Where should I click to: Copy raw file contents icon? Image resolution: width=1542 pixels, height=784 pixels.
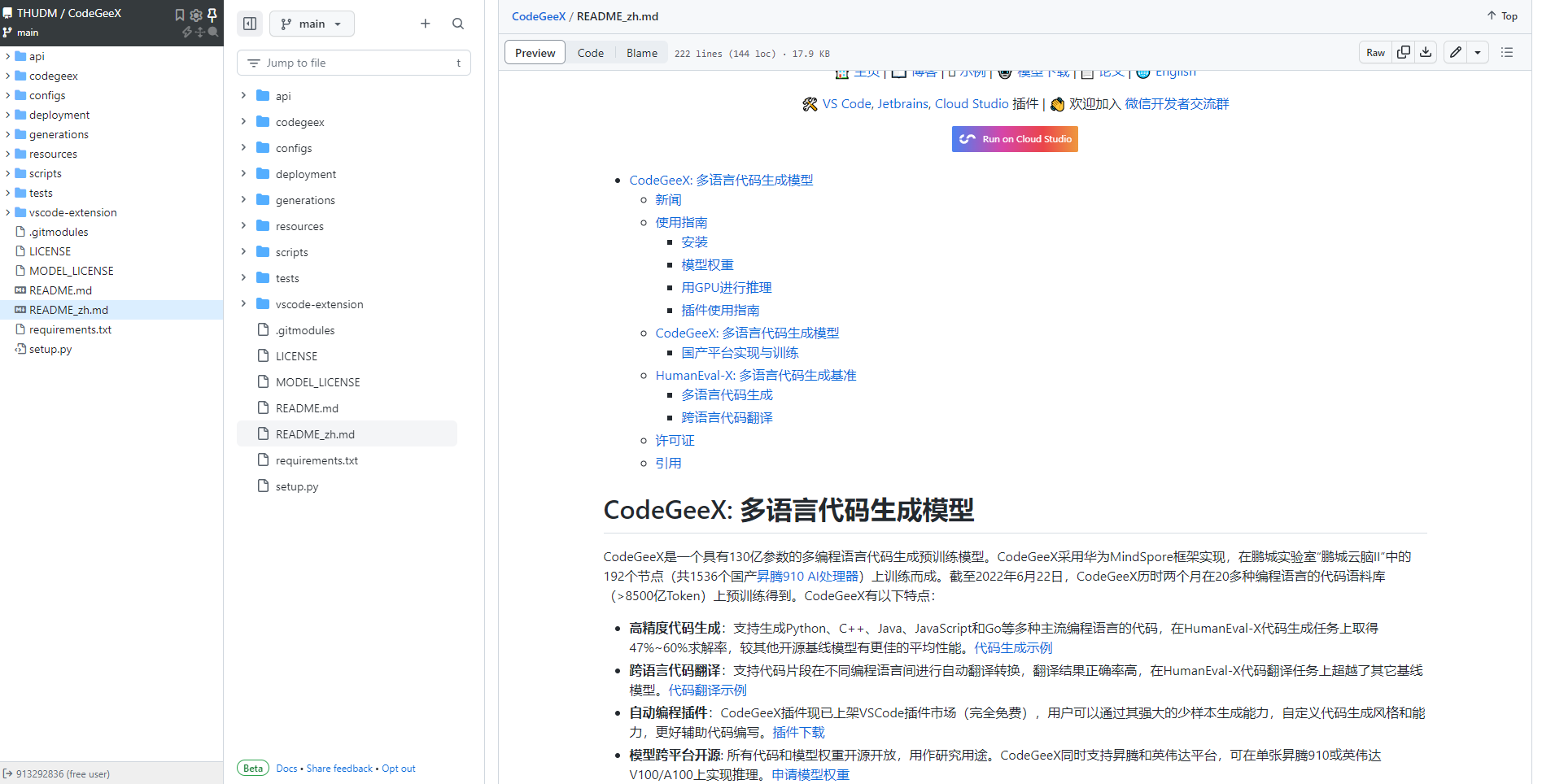1404,52
